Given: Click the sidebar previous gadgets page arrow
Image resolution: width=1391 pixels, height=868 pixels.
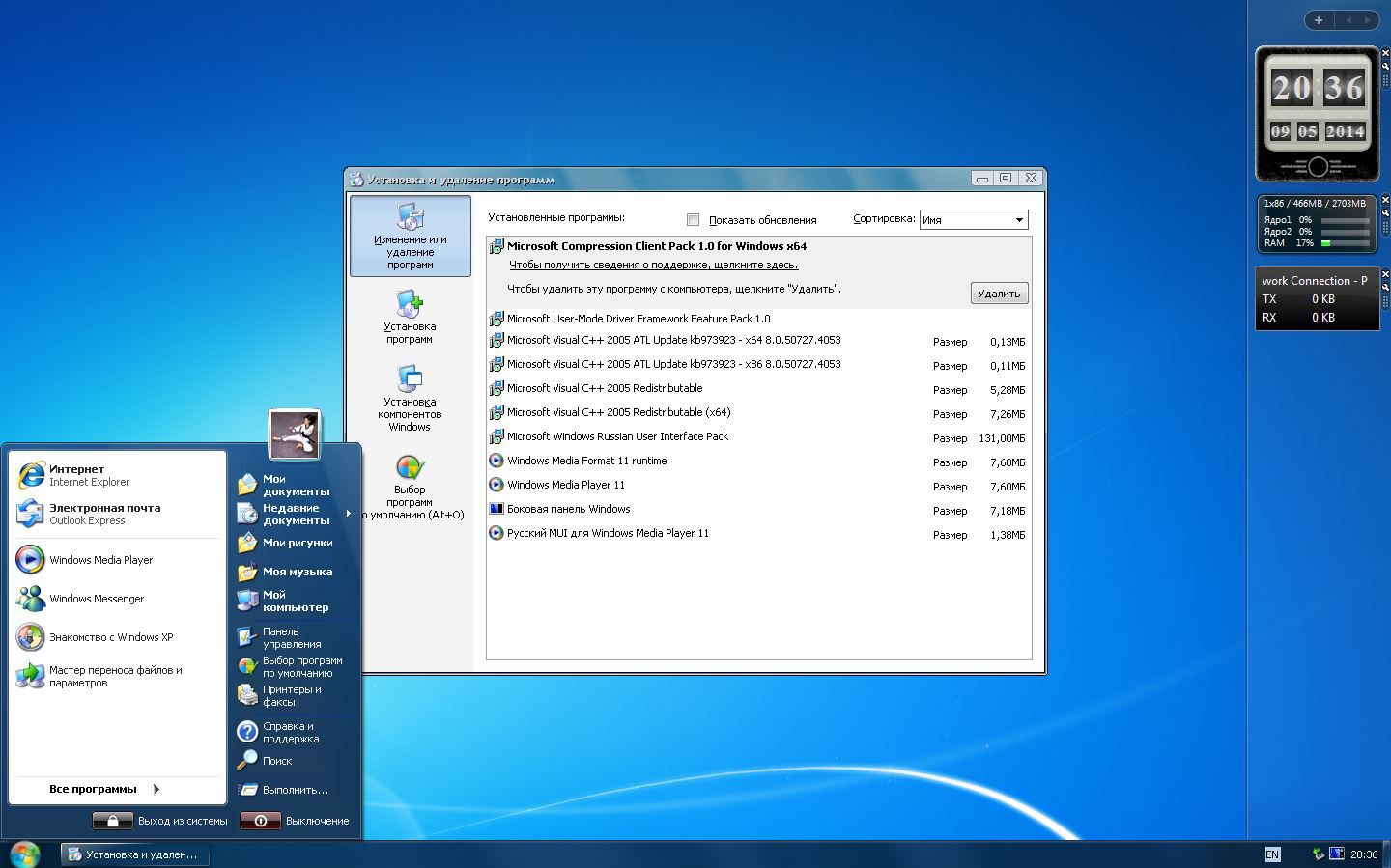Looking at the screenshot, I should (x=1347, y=19).
